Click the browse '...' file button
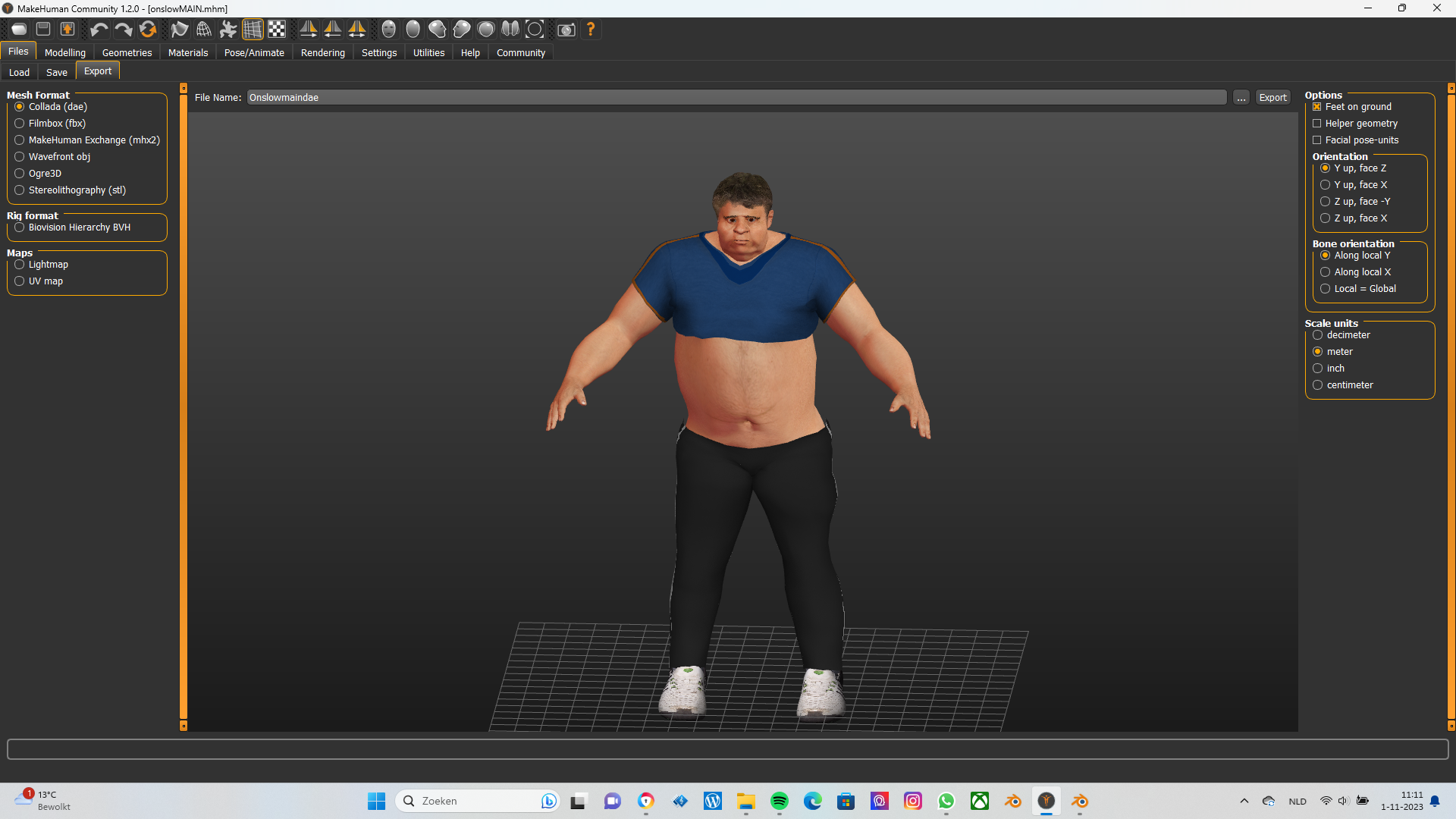Viewport: 1456px width, 819px height. point(1241,98)
